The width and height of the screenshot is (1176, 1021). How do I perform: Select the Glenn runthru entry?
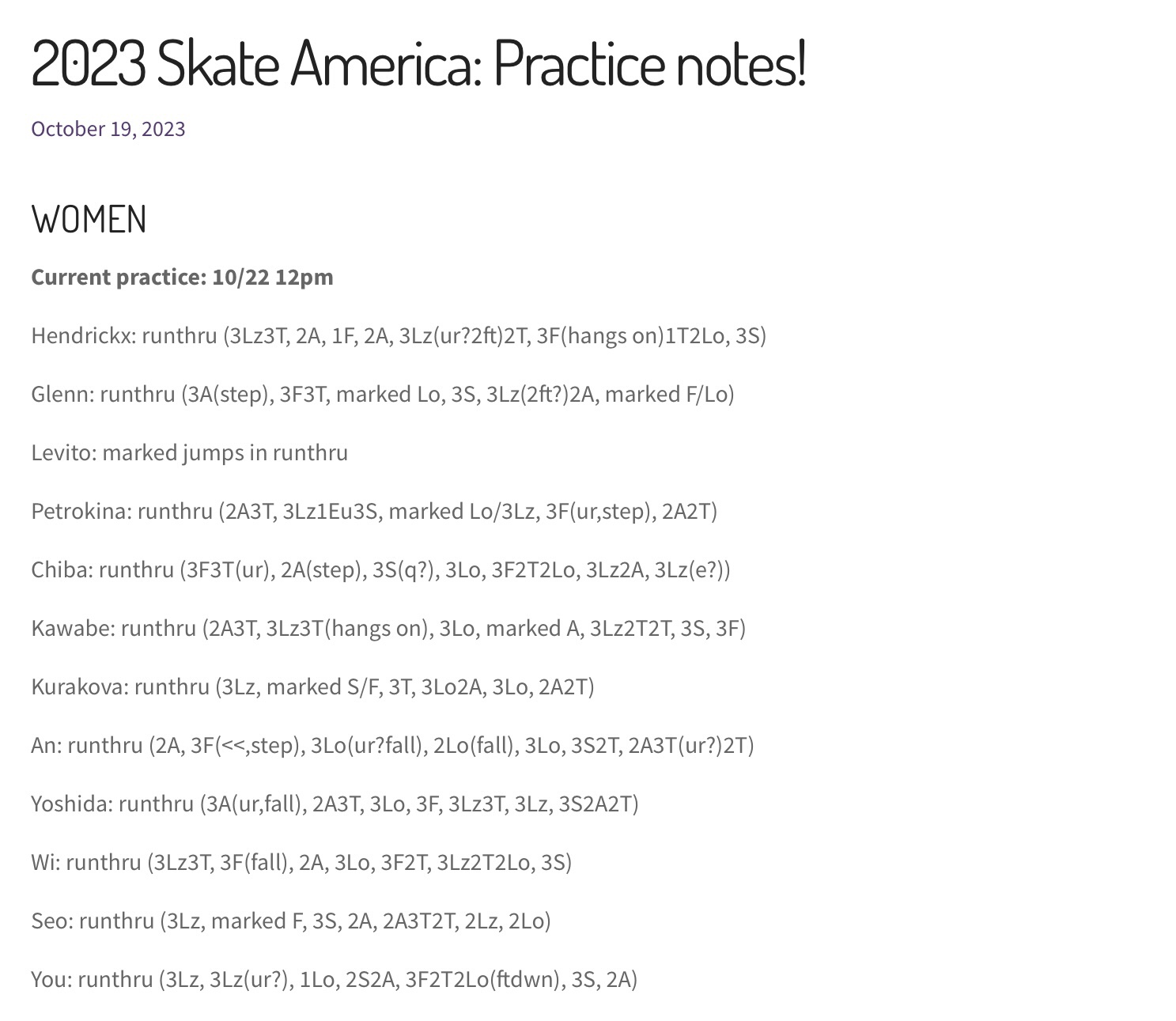click(x=384, y=394)
